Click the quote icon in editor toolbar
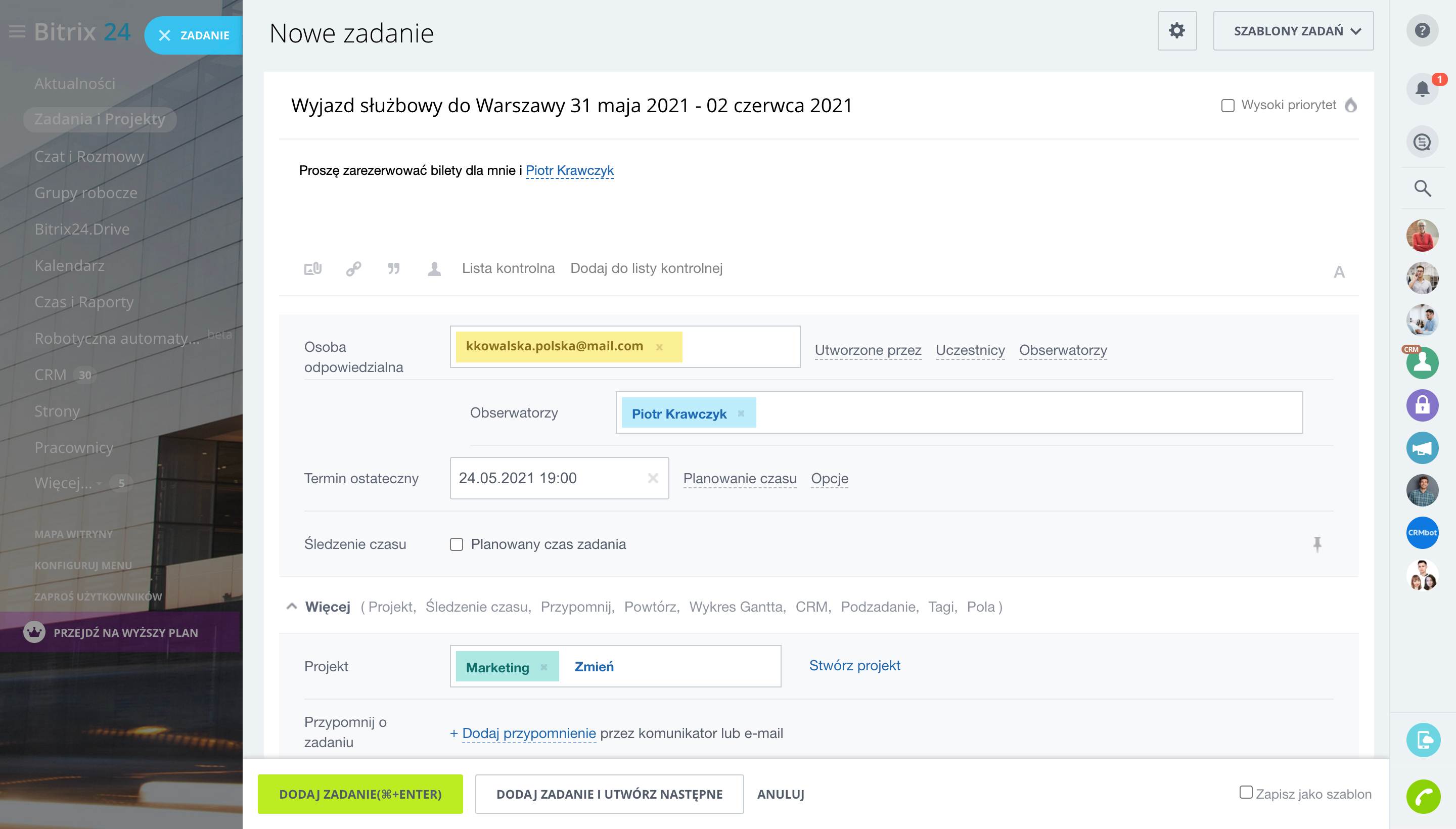 (393, 268)
